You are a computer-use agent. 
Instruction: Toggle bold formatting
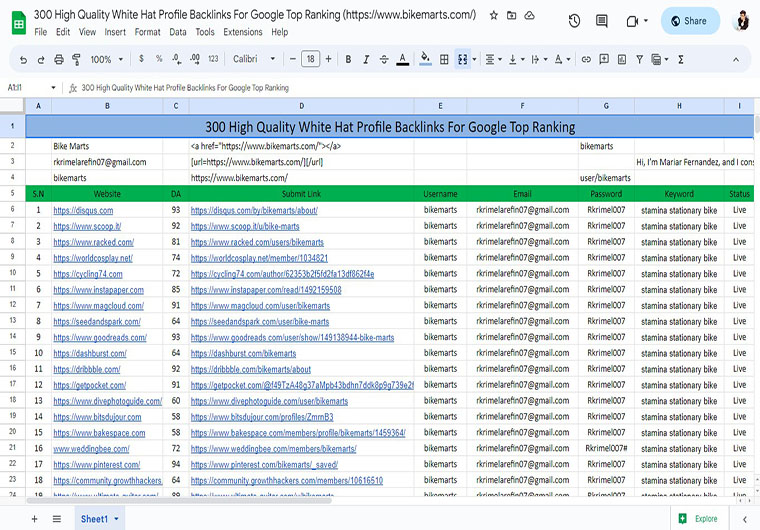(348, 59)
